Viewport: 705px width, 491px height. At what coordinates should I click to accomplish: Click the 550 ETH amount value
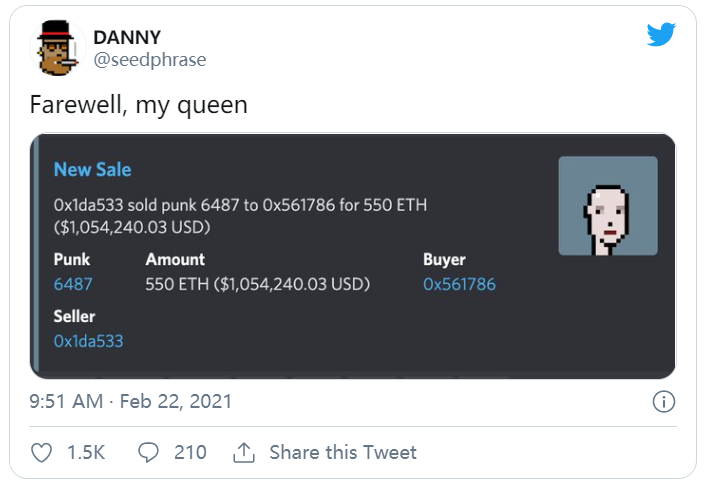point(258,284)
